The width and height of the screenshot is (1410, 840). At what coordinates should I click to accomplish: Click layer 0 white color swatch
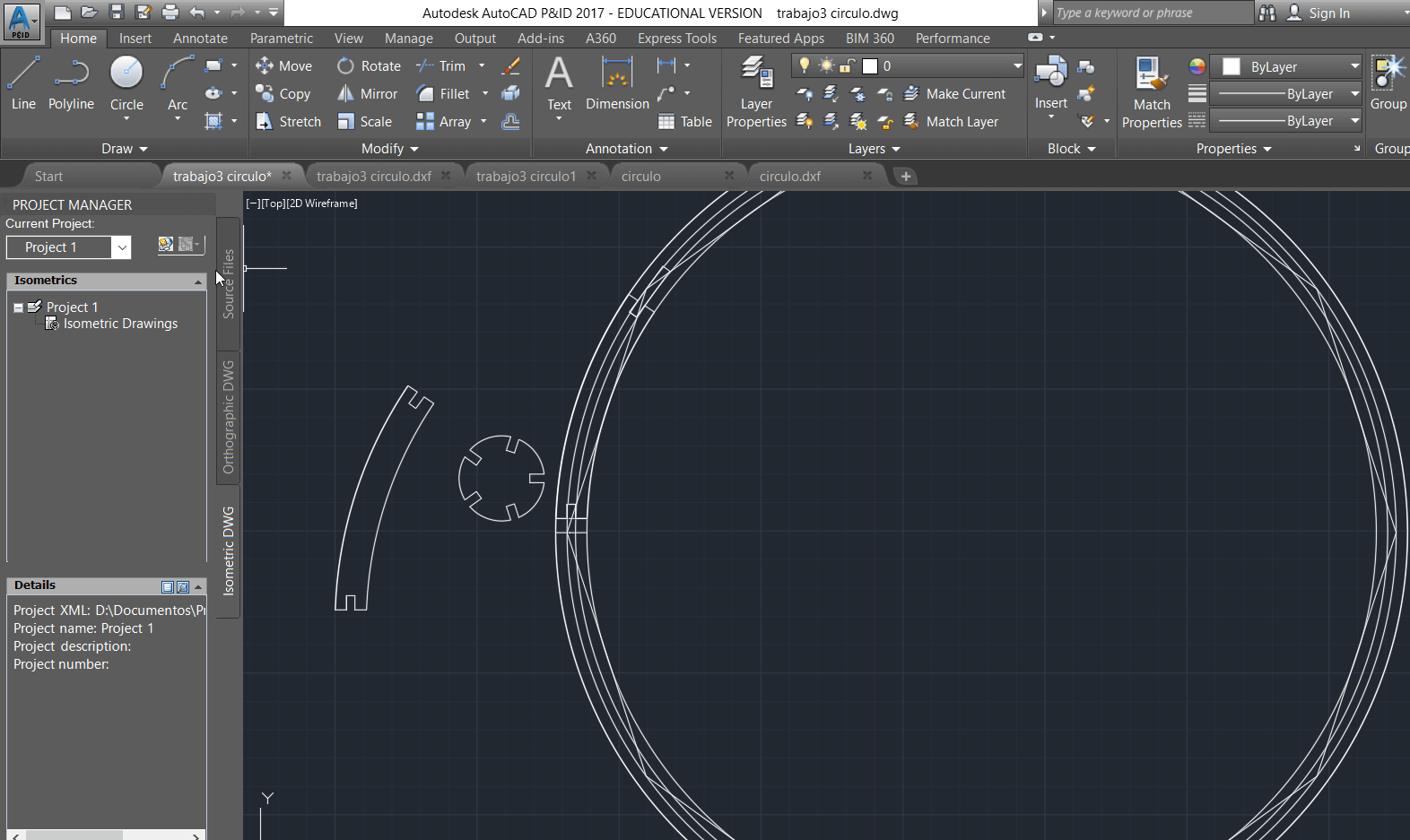(x=869, y=65)
